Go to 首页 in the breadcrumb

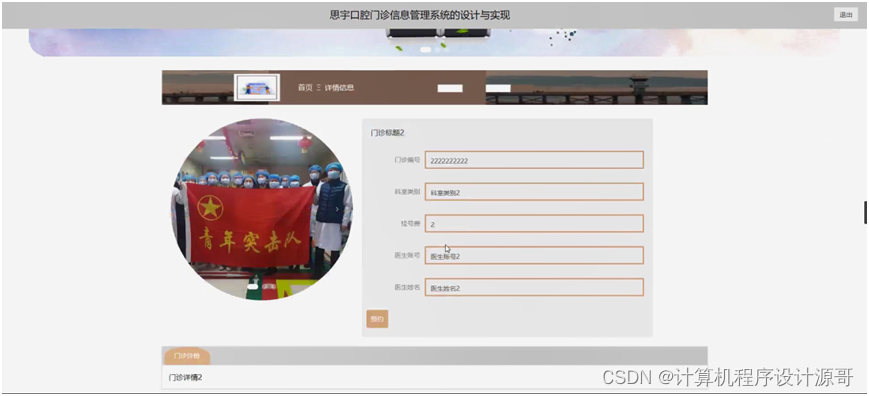tap(305, 88)
